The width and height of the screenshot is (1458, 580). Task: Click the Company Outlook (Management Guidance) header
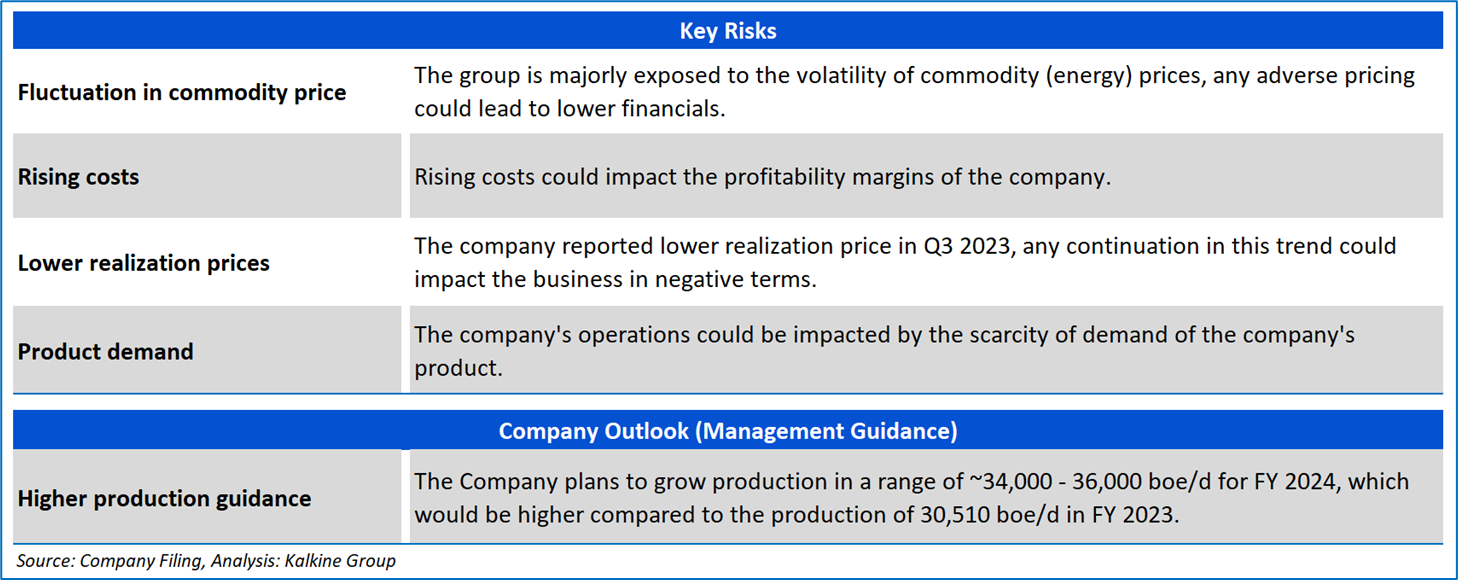tap(728, 431)
